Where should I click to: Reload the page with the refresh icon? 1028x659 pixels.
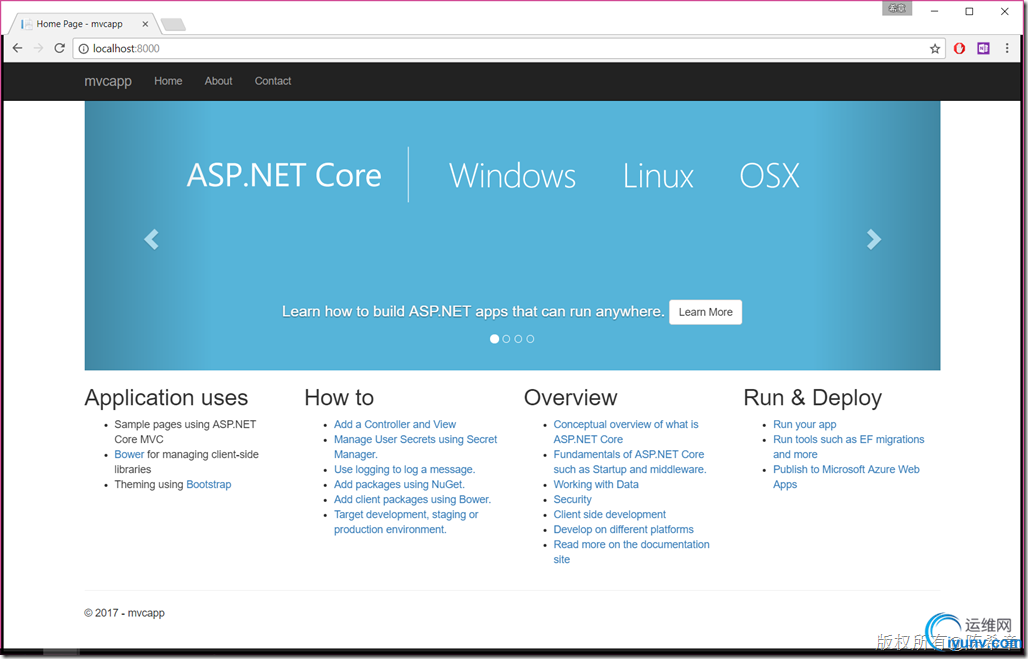60,49
